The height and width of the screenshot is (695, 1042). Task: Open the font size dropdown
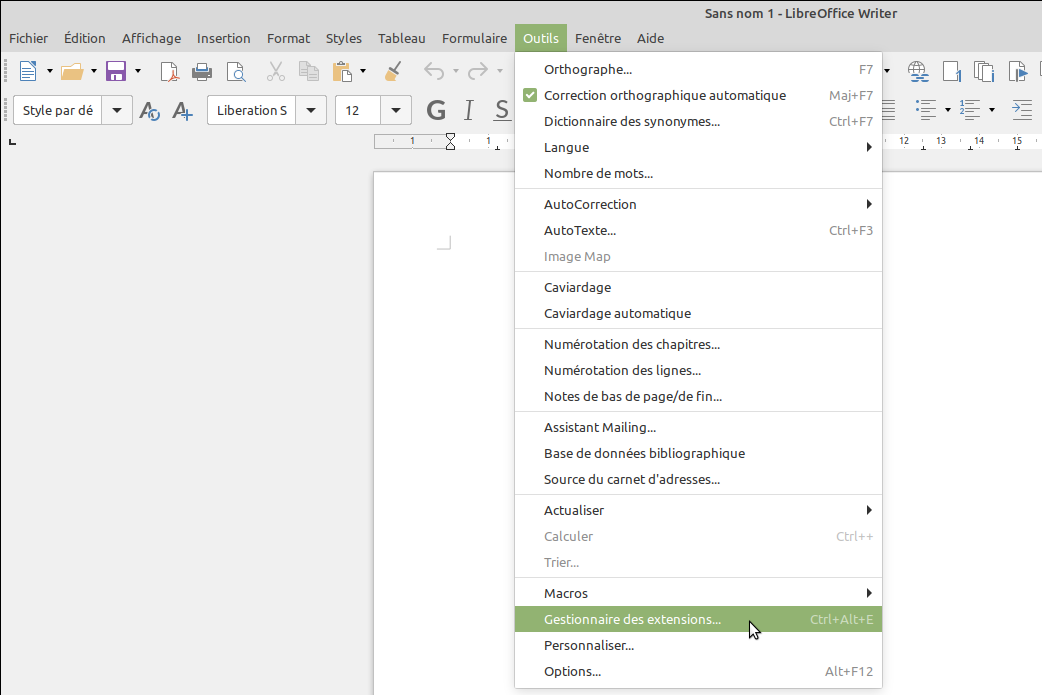pyautogui.click(x=397, y=110)
